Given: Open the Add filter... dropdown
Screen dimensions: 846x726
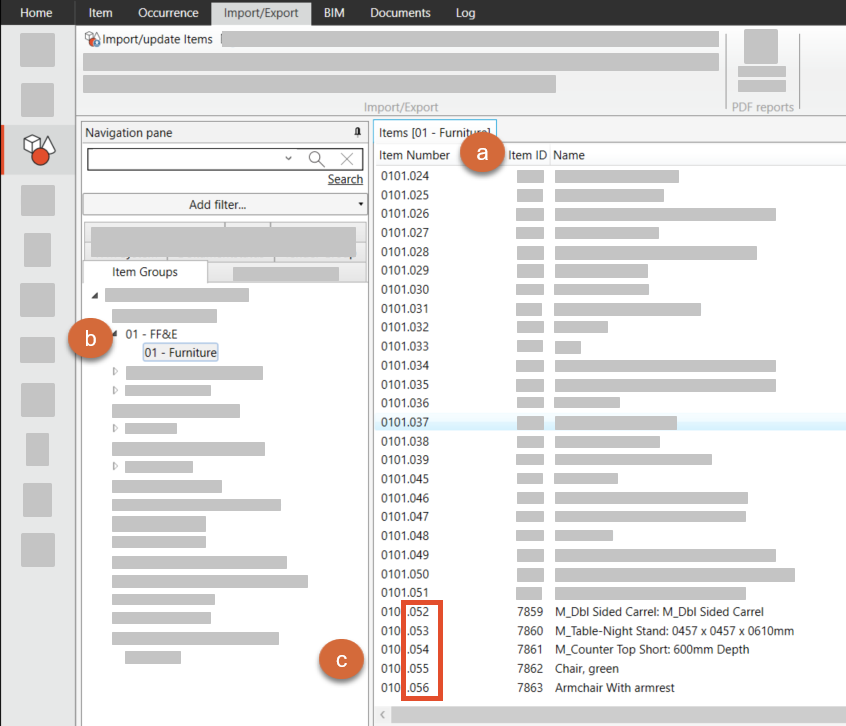Looking at the screenshot, I should [x=225, y=204].
